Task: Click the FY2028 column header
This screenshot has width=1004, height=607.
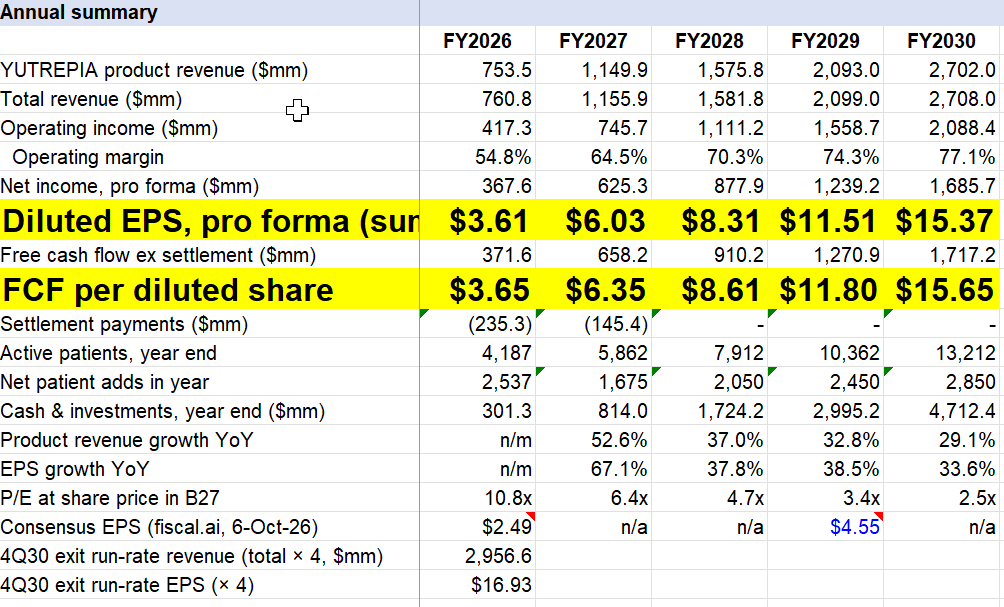Action: point(709,40)
